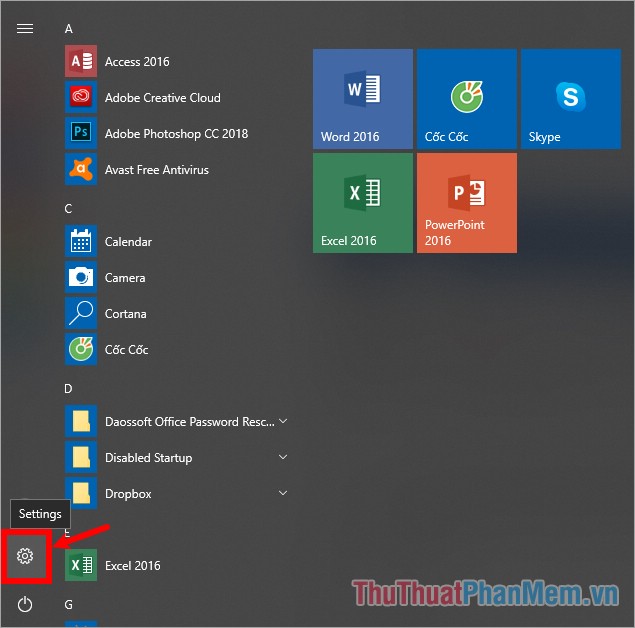Select the Avast Free Antivirus label
This screenshot has height=628, width=635.
[x=157, y=170]
